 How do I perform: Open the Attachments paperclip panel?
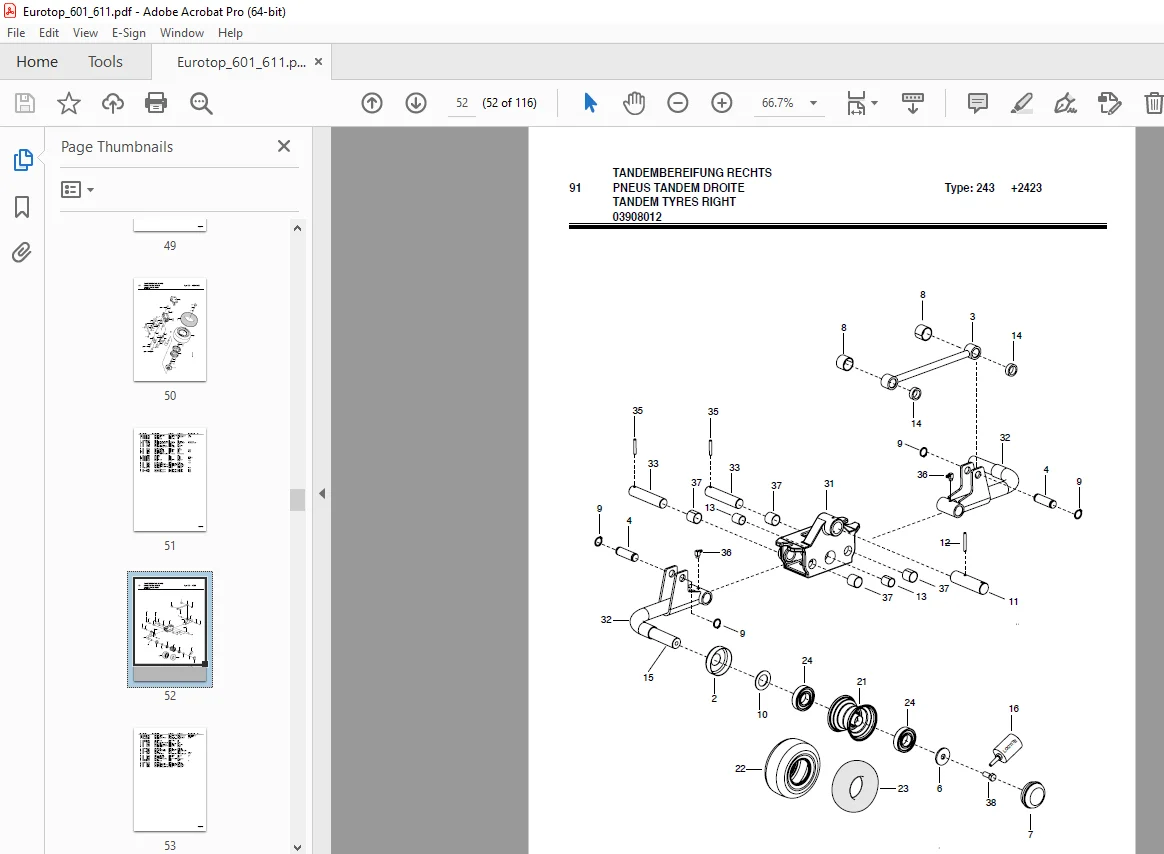[x=22, y=253]
